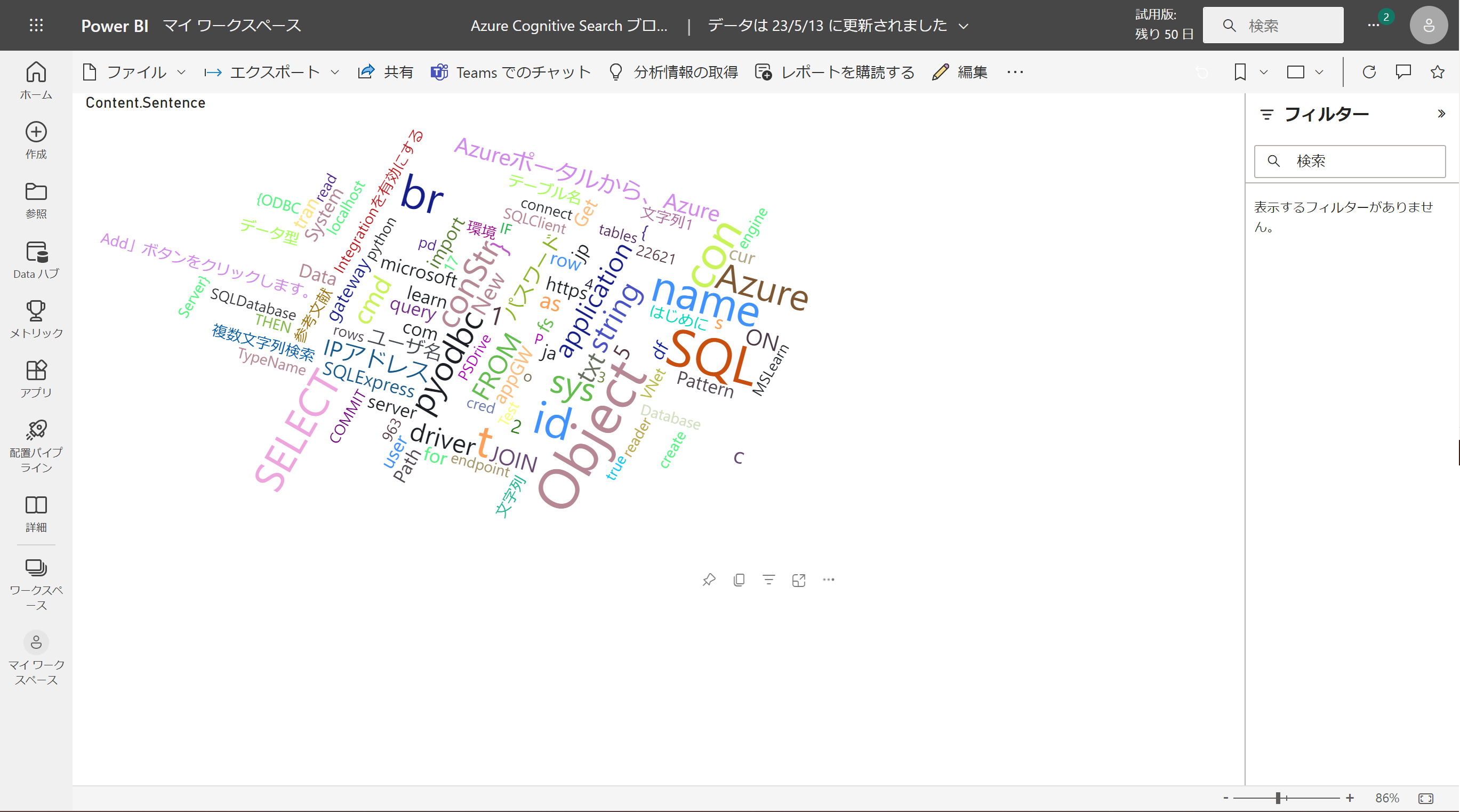The image size is (1460, 812).
Task: Expand the bookmark dropdown arrow
Action: tap(1263, 72)
